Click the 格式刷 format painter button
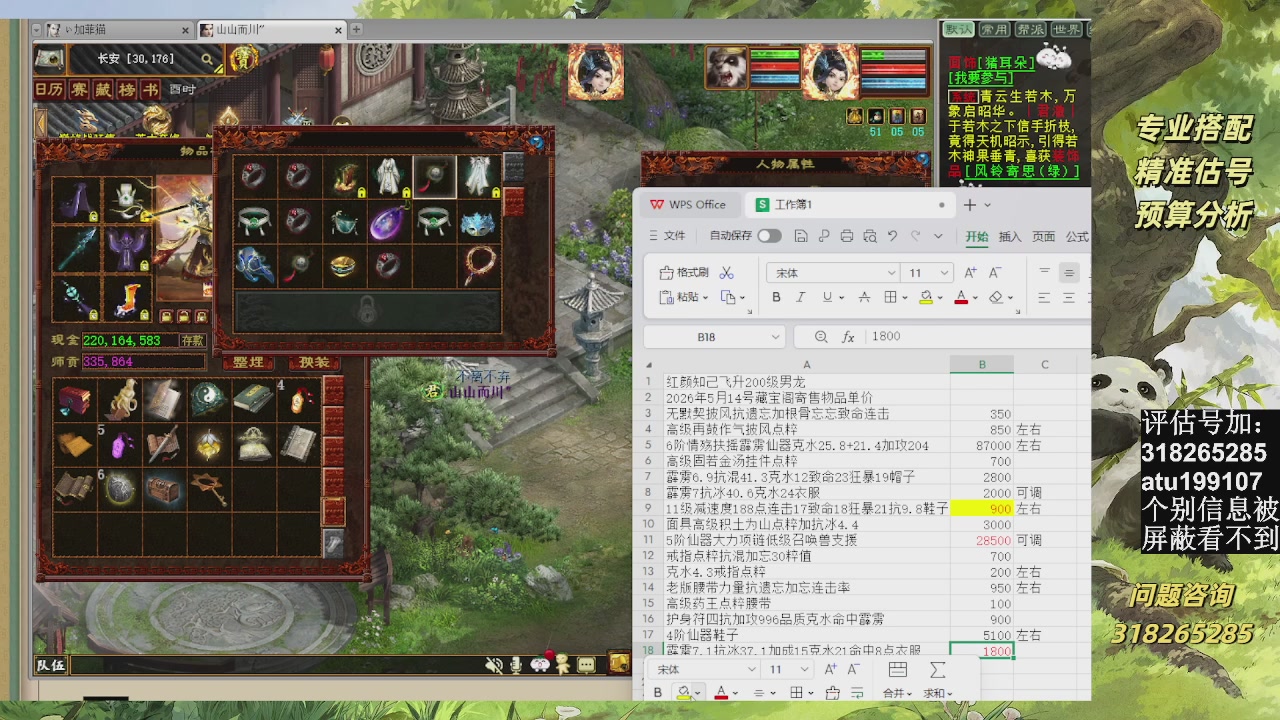This screenshot has width=1280, height=720. (x=685, y=273)
